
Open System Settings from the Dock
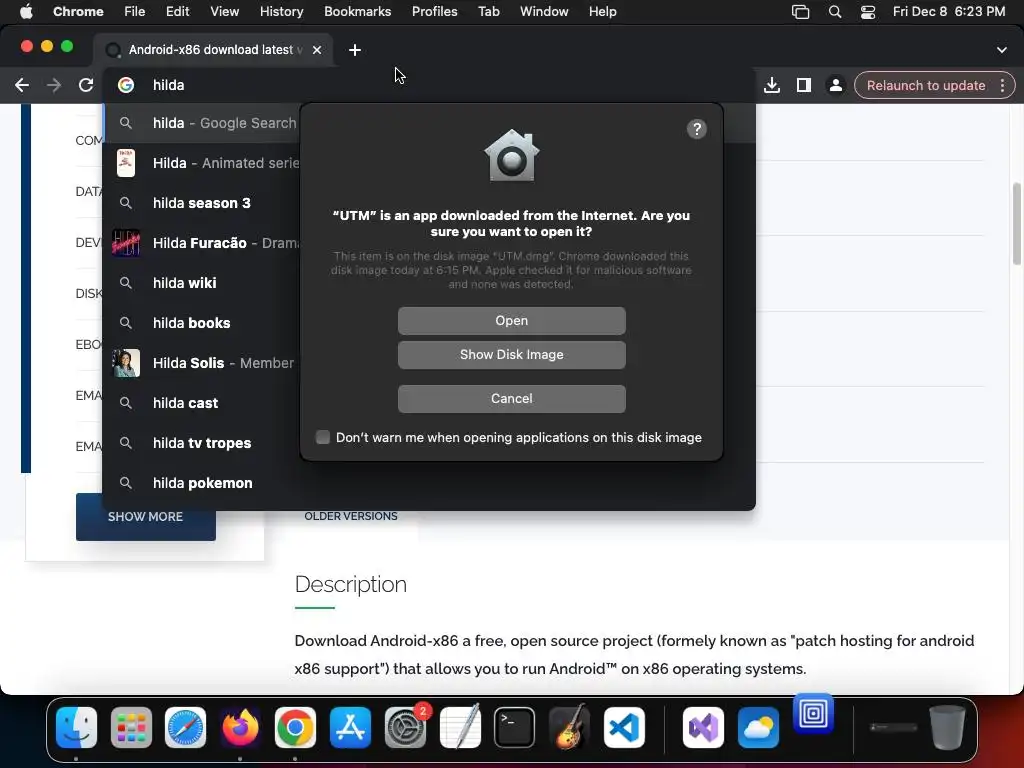405,728
